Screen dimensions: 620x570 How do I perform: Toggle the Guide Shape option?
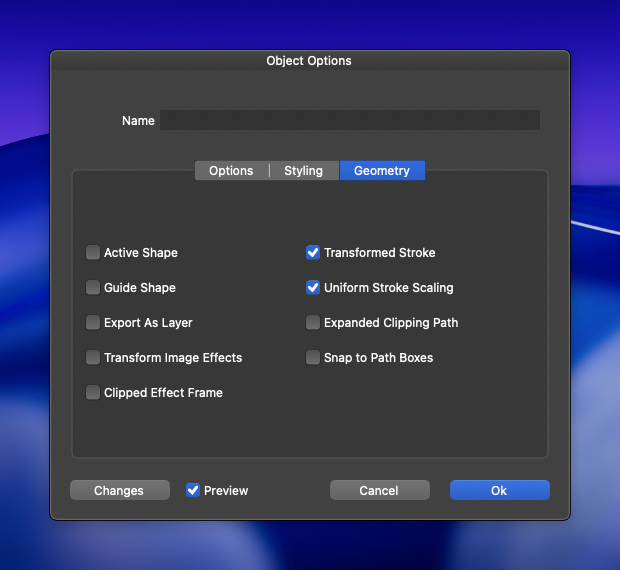93,288
